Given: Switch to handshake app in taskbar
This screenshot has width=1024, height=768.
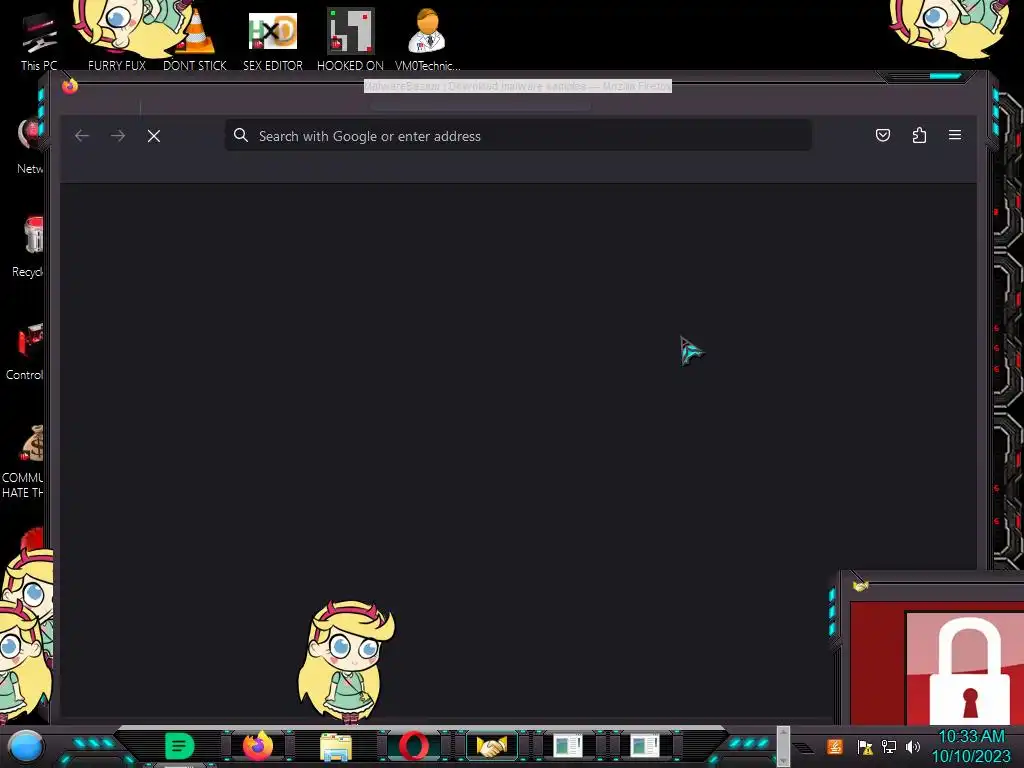Looking at the screenshot, I should tap(492, 746).
